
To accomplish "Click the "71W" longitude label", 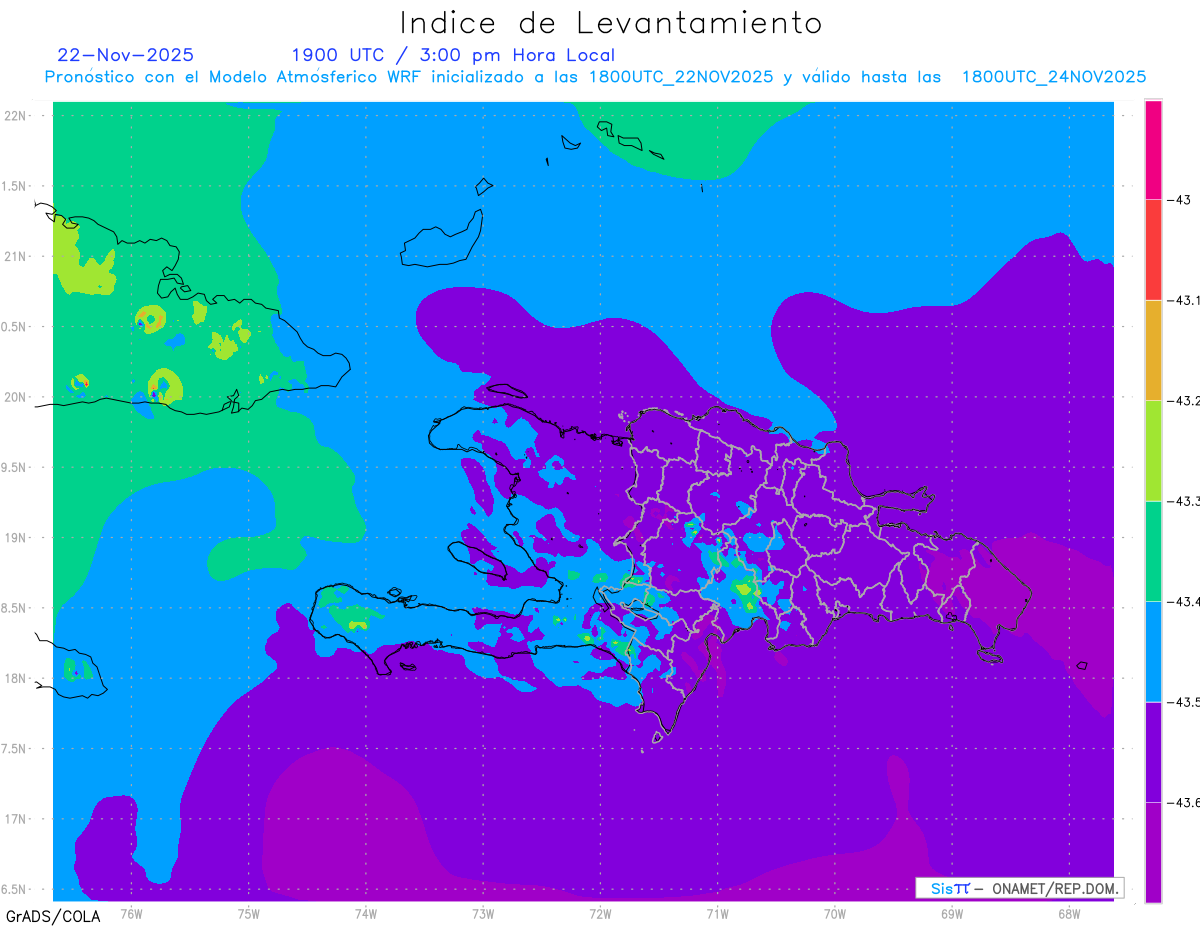I will pyautogui.click(x=717, y=913).
